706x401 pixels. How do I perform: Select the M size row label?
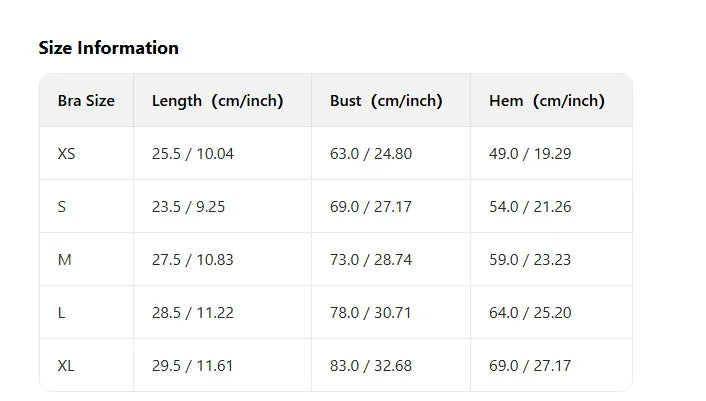click(64, 260)
